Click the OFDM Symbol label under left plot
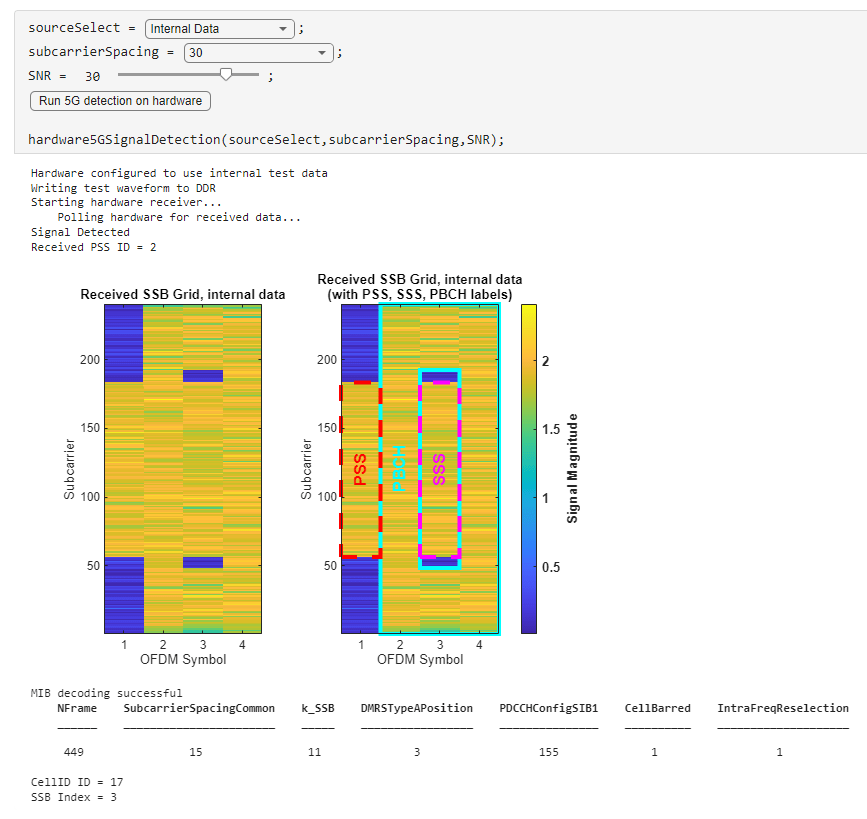The image size is (867, 819). coord(183,659)
